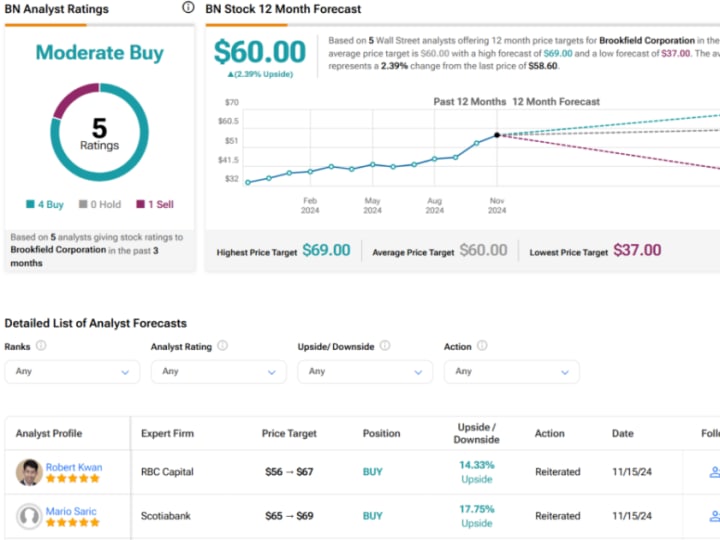Open Robert Kwan analyst profile link
Screen dimensions: 720x540
tap(74, 467)
